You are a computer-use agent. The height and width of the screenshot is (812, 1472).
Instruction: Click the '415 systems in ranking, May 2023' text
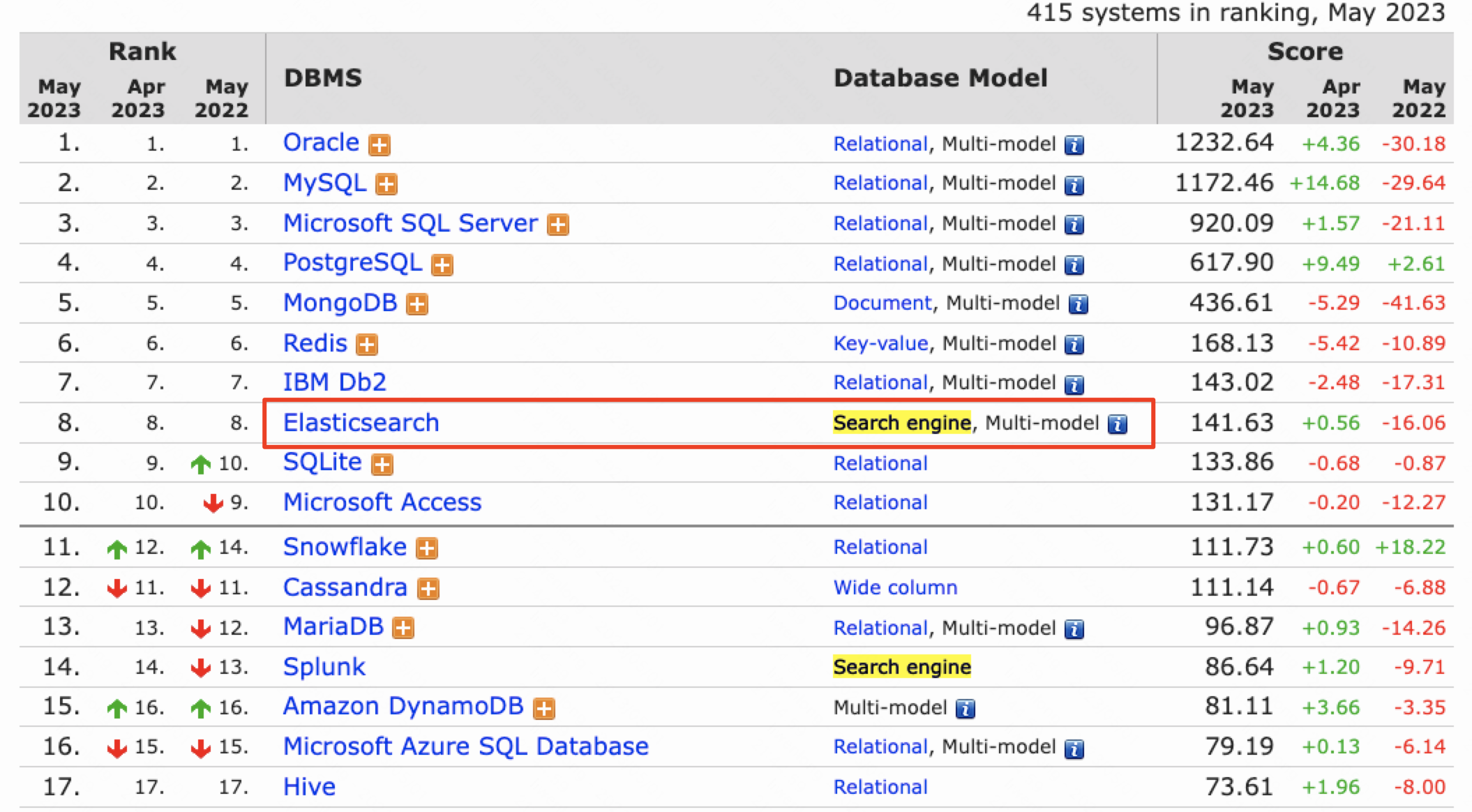(1236, 13)
